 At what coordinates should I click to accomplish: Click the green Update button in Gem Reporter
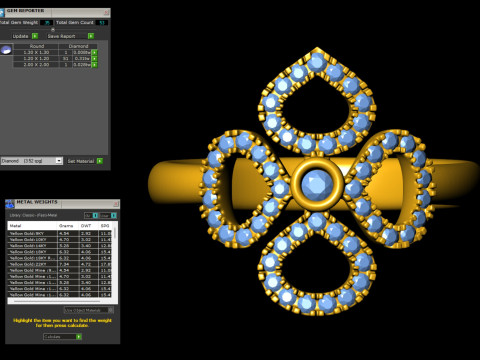pyautogui.click(x=35, y=36)
